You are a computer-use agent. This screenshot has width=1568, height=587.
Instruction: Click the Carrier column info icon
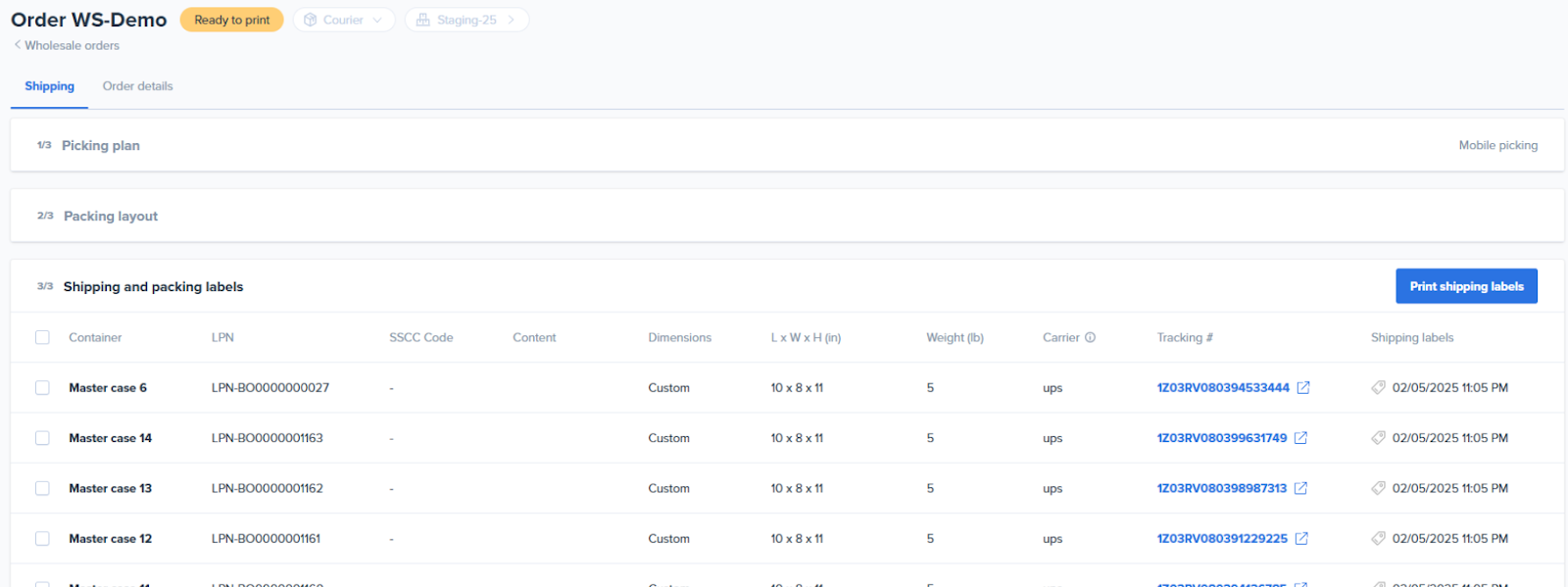tap(1090, 337)
